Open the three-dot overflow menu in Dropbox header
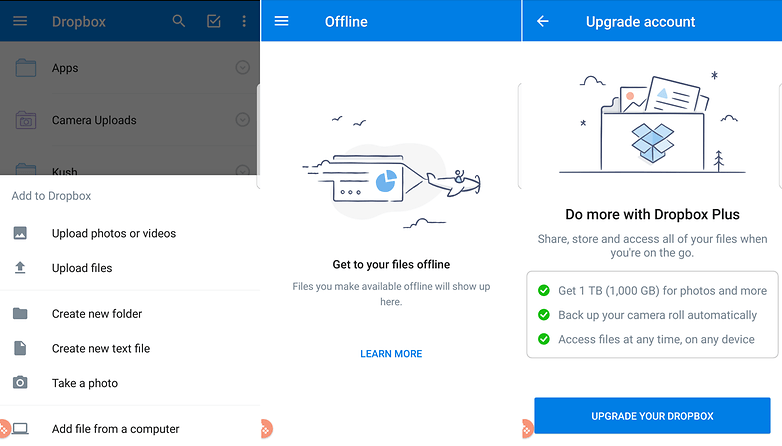Screen dimensions: 782x446 pyautogui.click(x=244, y=21)
